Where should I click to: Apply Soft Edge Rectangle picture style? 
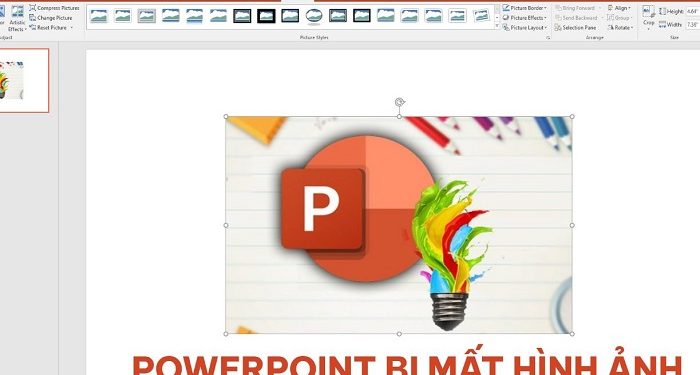(218, 16)
